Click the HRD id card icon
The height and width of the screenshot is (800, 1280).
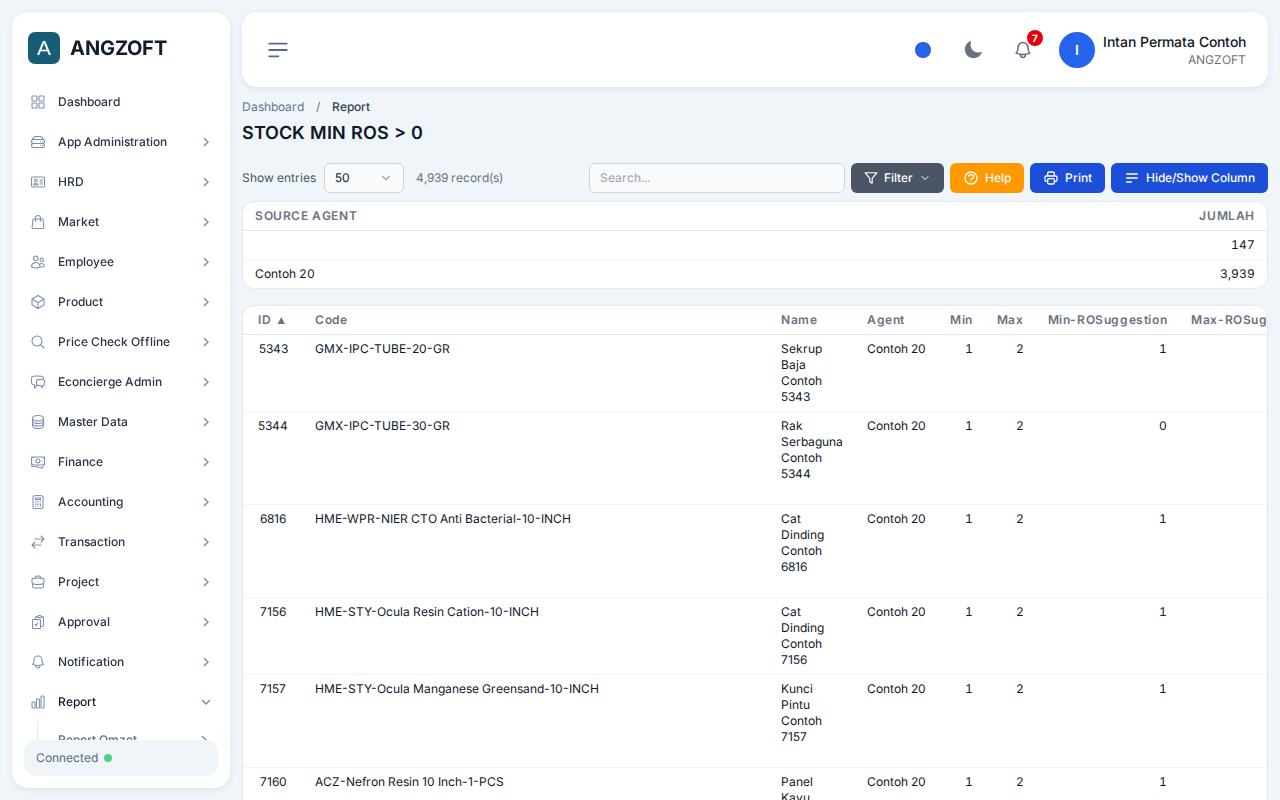coord(38,182)
